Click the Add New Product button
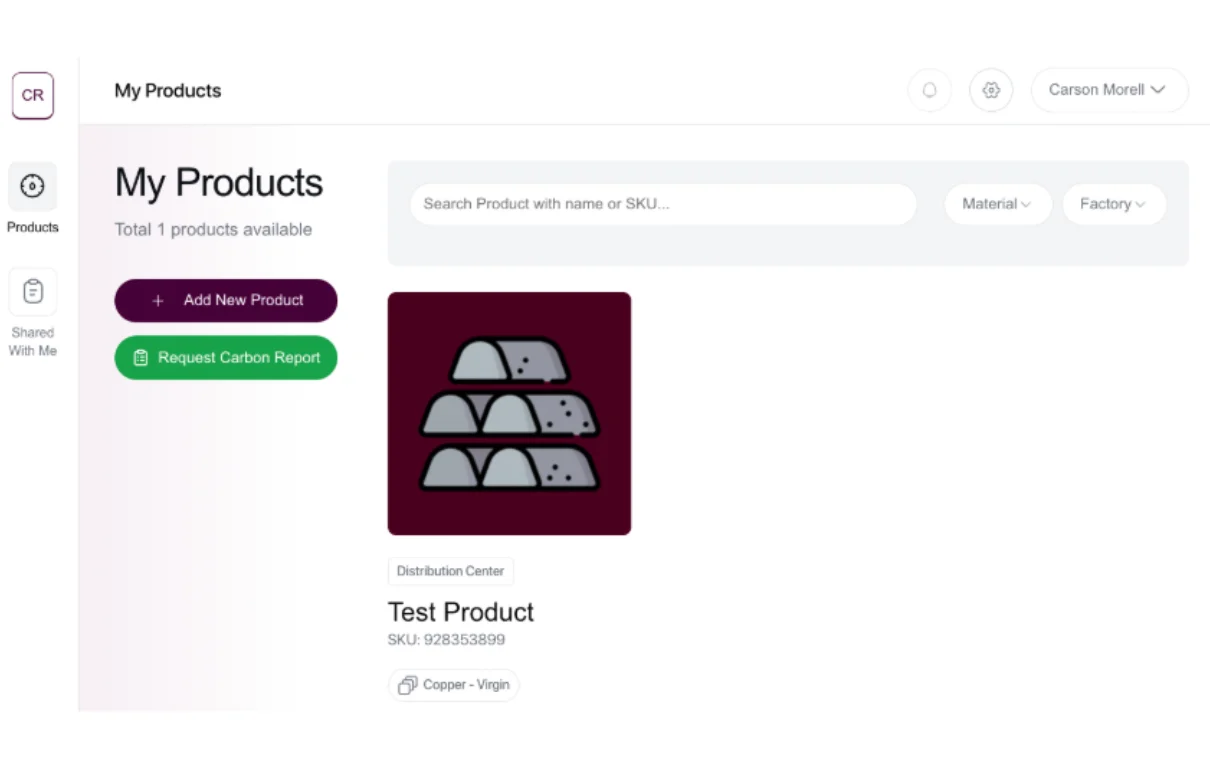The height and width of the screenshot is (768, 1210). pos(226,300)
